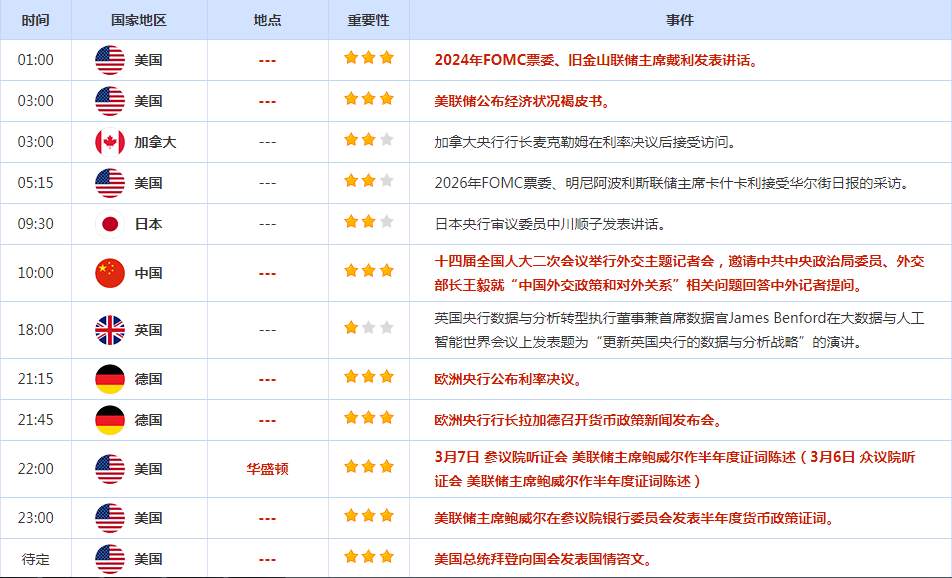
Task: Click the star rating in the 待定 row
Action: (369, 556)
